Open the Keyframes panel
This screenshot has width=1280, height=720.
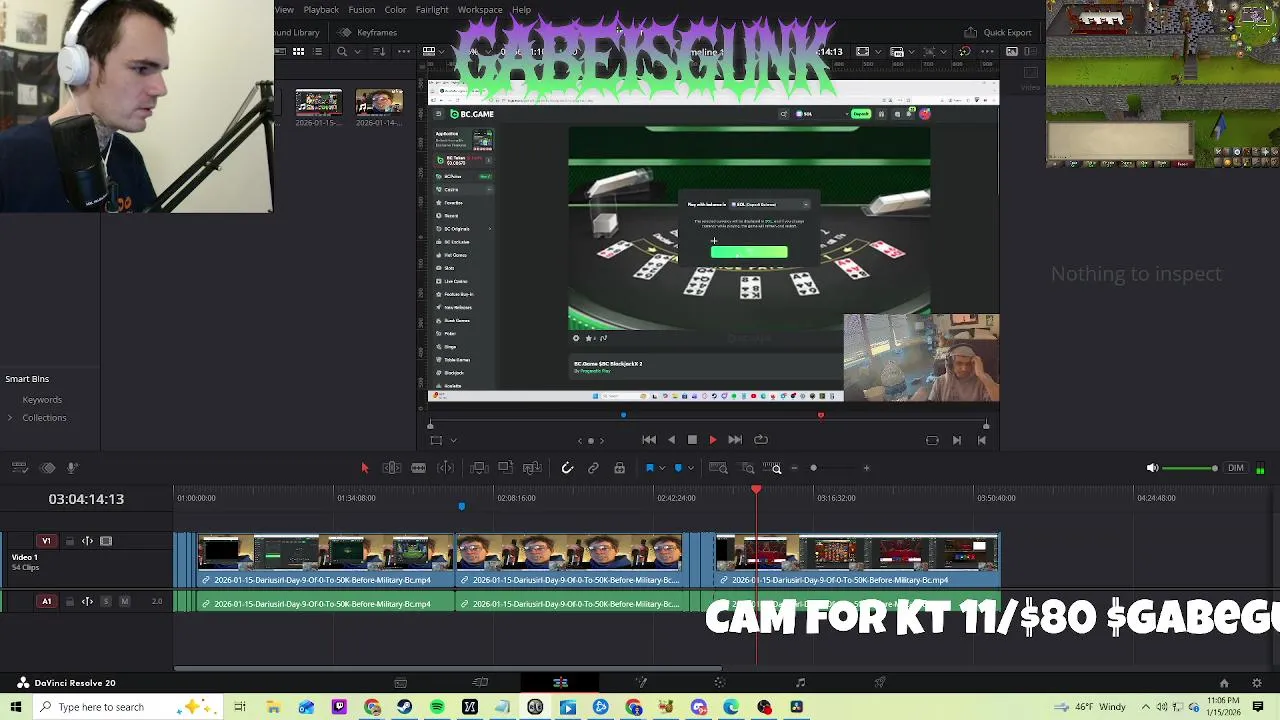click(367, 32)
